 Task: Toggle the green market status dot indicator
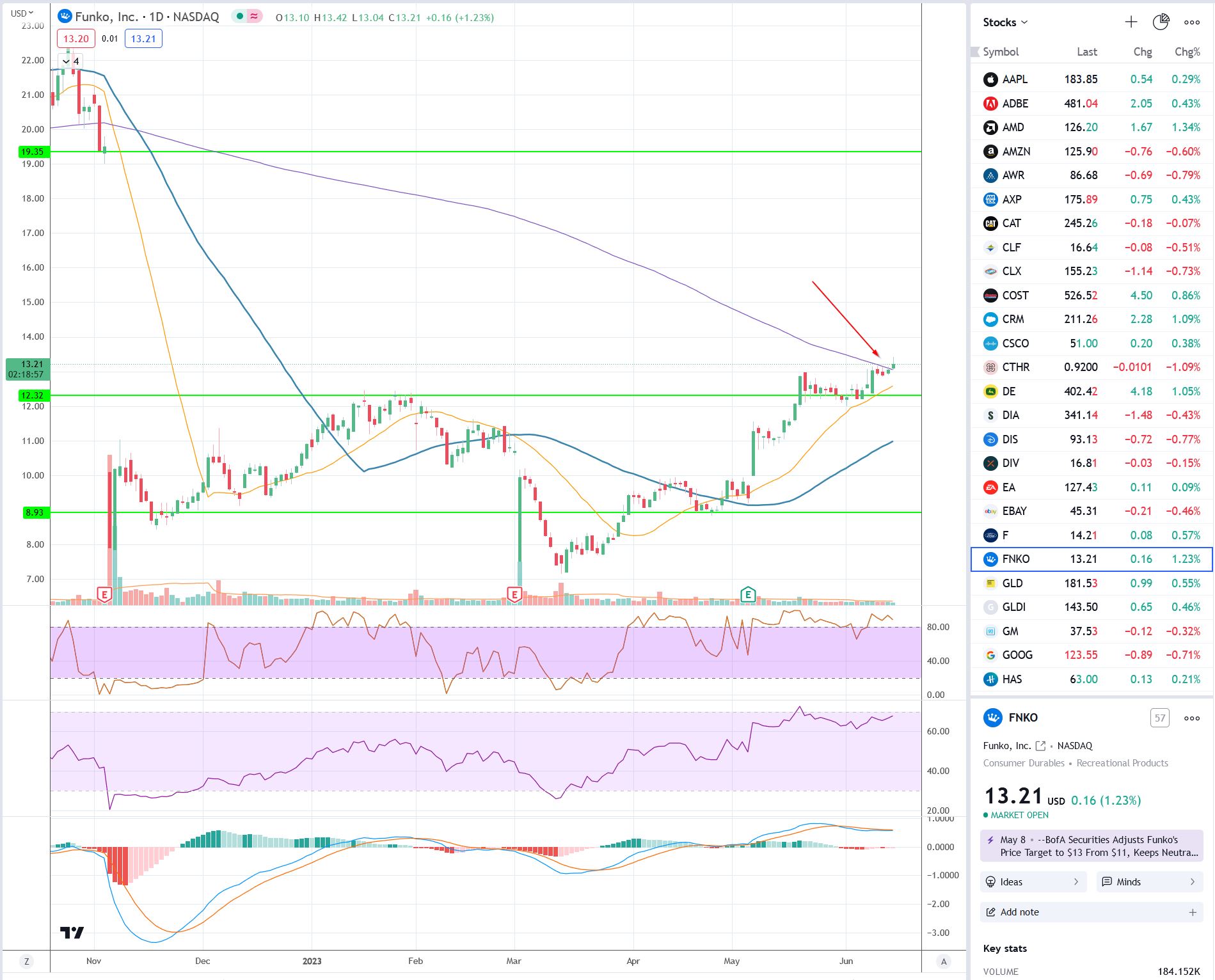point(239,17)
